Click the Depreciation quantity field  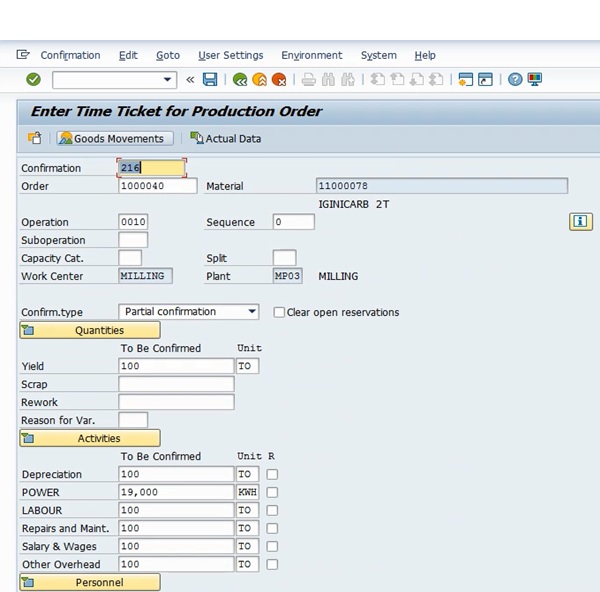[x=176, y=474]
